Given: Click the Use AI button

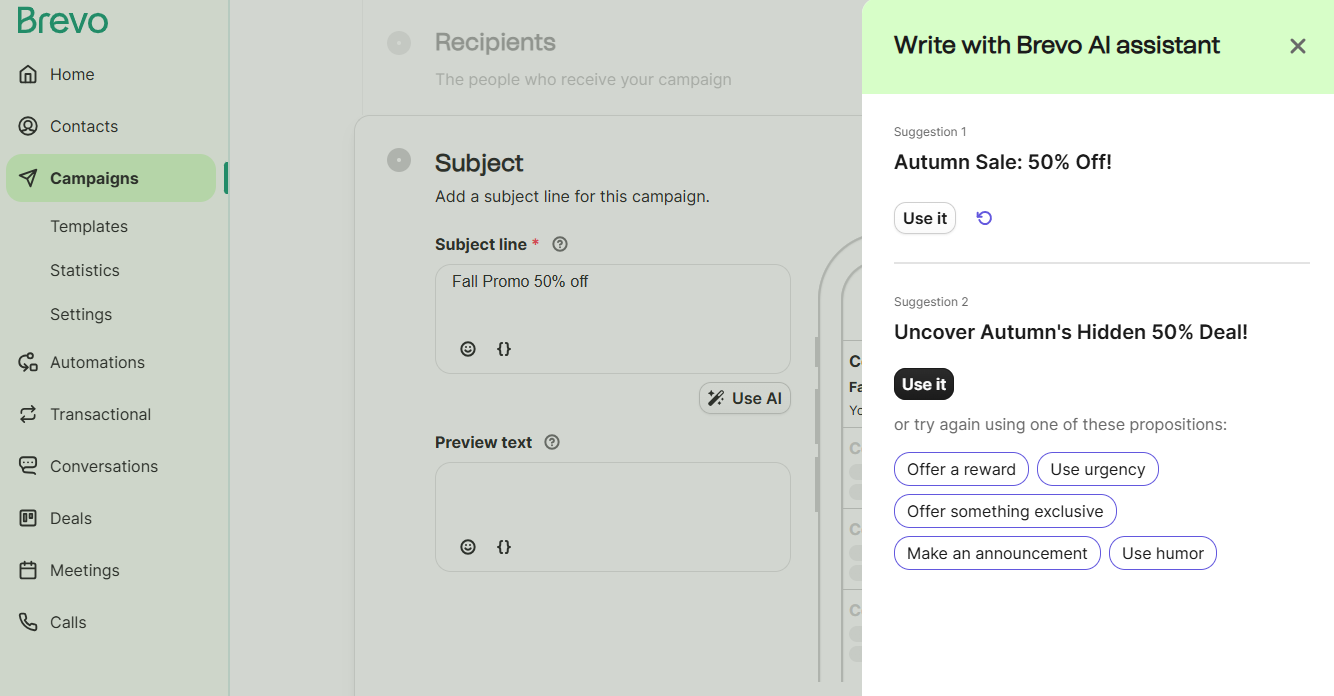Looking at the screenshot, I should tap(745, 398).
